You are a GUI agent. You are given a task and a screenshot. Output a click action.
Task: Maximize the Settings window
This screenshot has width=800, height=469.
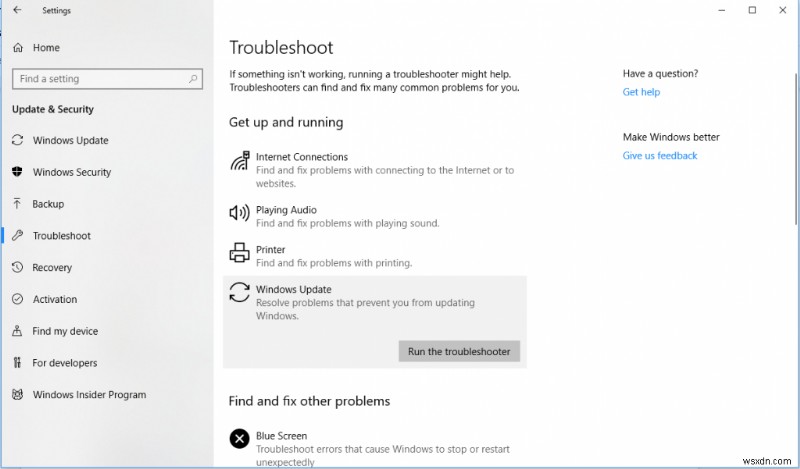[752, 10]
